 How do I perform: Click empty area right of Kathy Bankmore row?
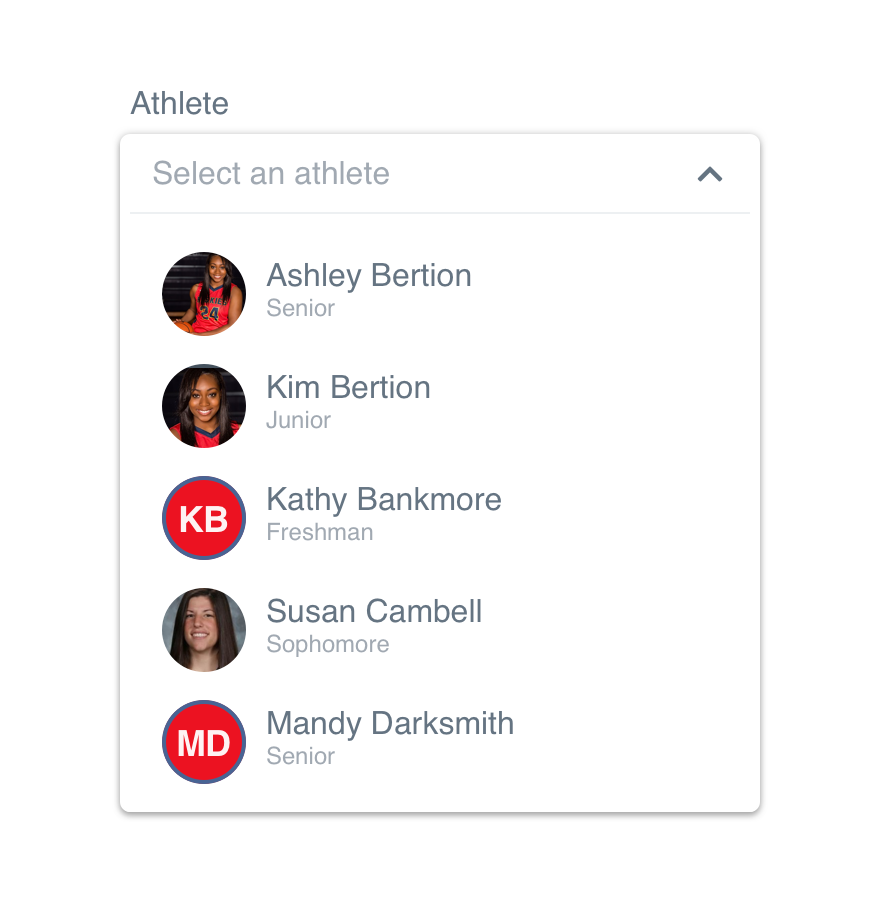[x=628, y=518]
